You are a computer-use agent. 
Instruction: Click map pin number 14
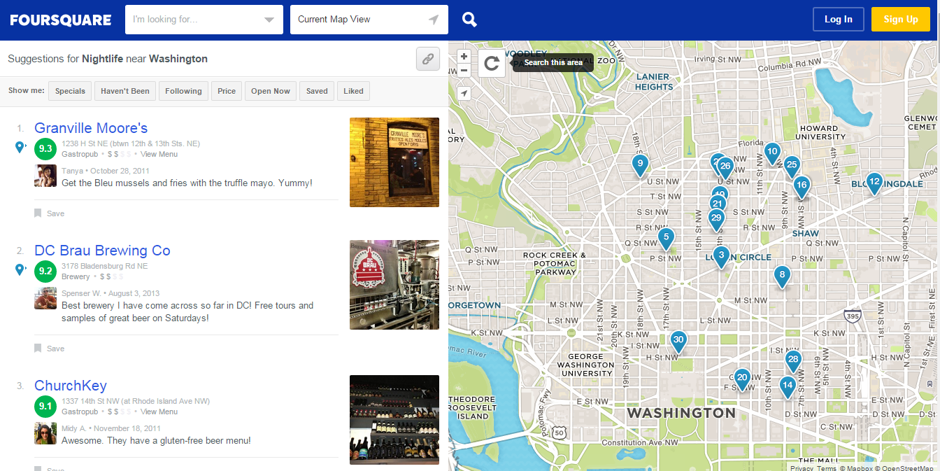788,387
